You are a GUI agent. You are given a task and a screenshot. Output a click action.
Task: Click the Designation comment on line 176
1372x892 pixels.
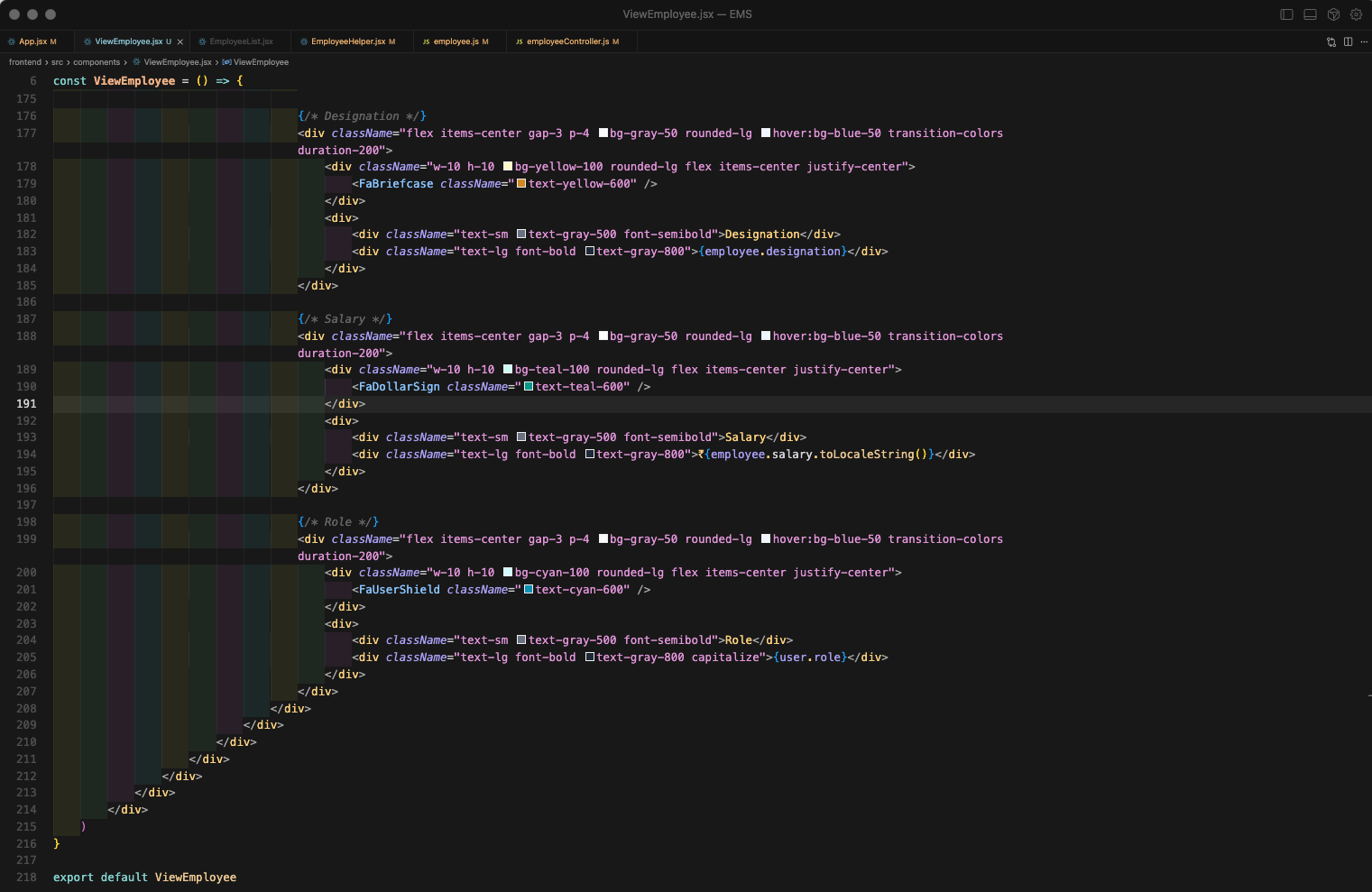[x=362, y=116]
